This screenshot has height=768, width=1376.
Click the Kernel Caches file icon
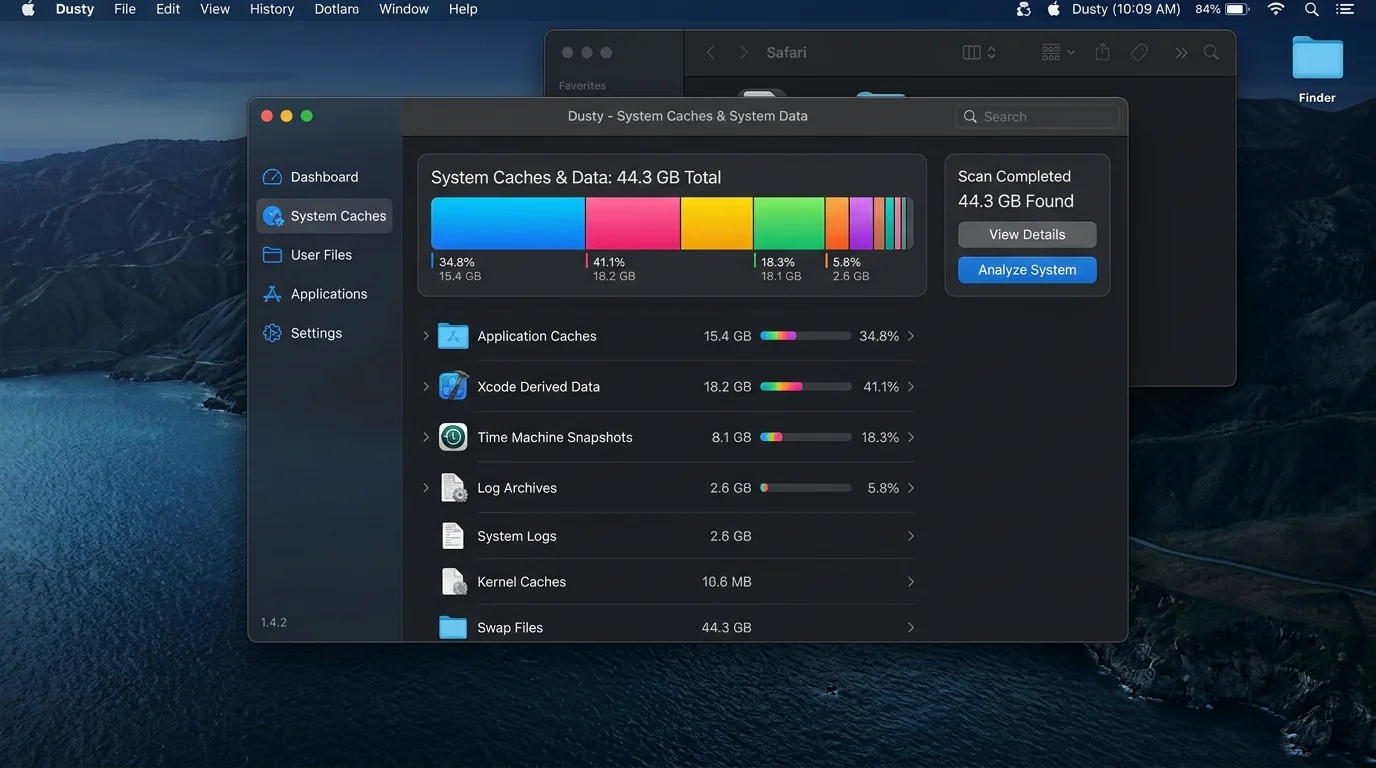click(454, 582)
